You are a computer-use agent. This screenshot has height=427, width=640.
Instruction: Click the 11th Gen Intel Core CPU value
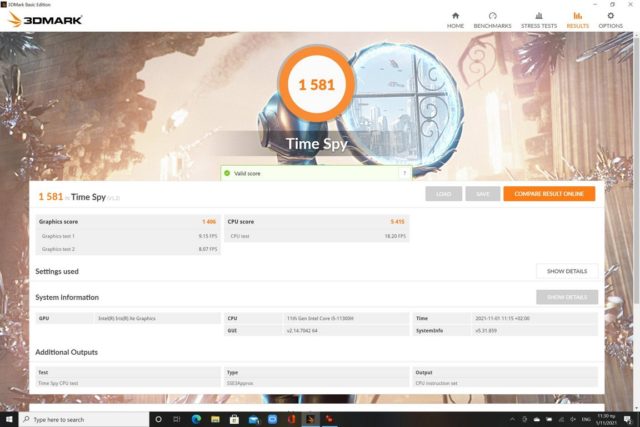(320, 318)
